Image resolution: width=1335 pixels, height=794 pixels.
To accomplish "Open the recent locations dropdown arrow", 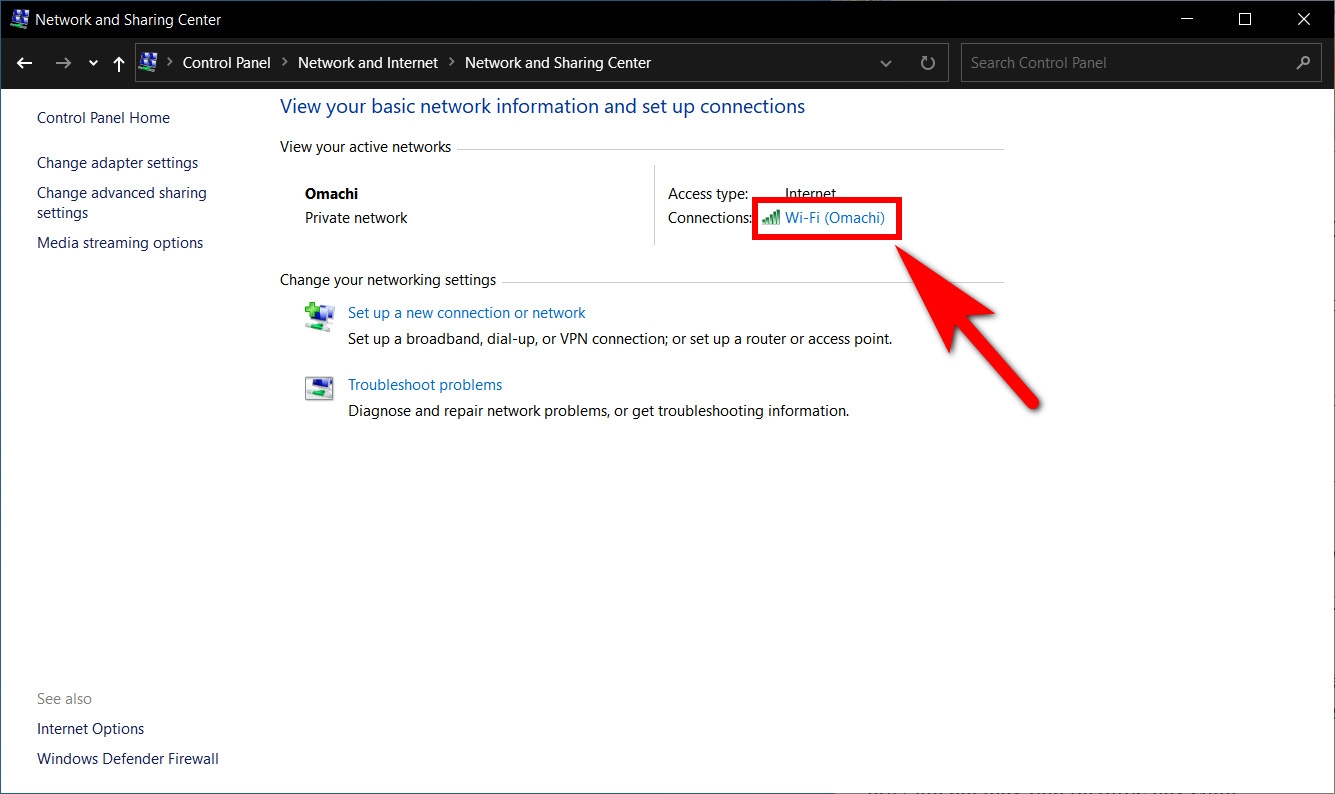I will (x=93, y=63).
